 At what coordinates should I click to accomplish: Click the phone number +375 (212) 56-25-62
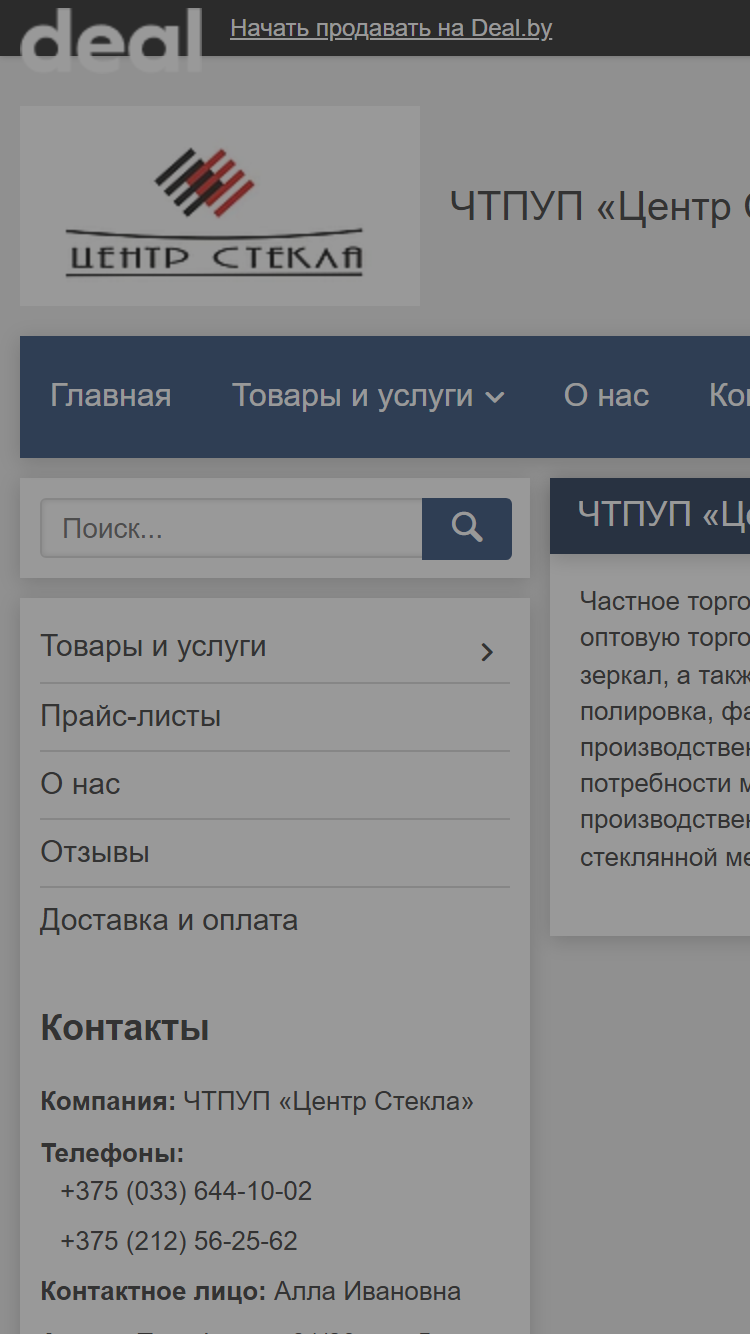click(x=179, y=1241)
